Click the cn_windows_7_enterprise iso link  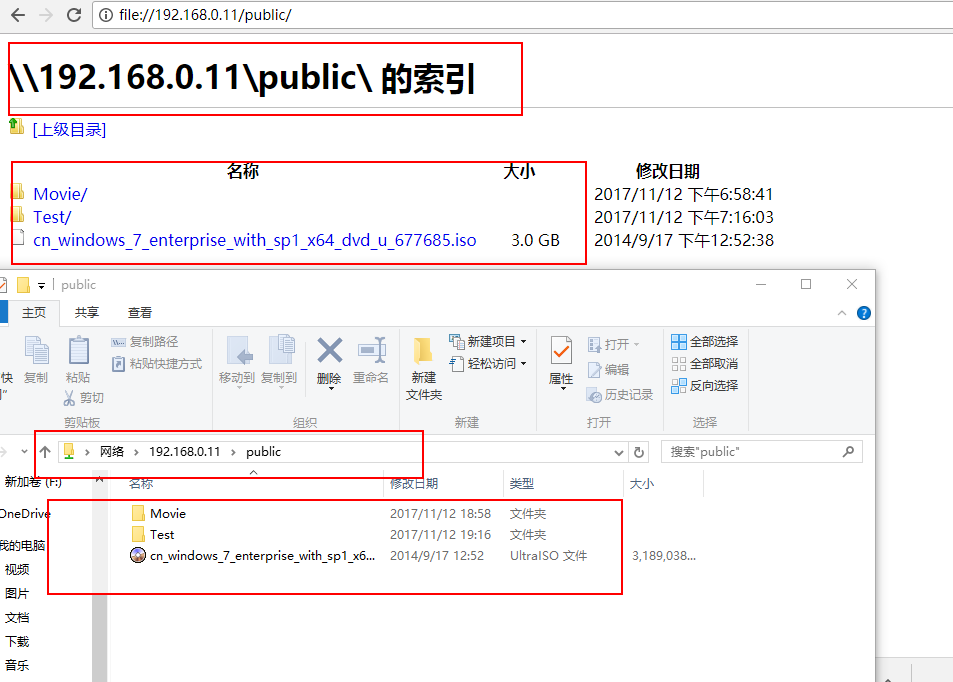click(x=255, y=240)
